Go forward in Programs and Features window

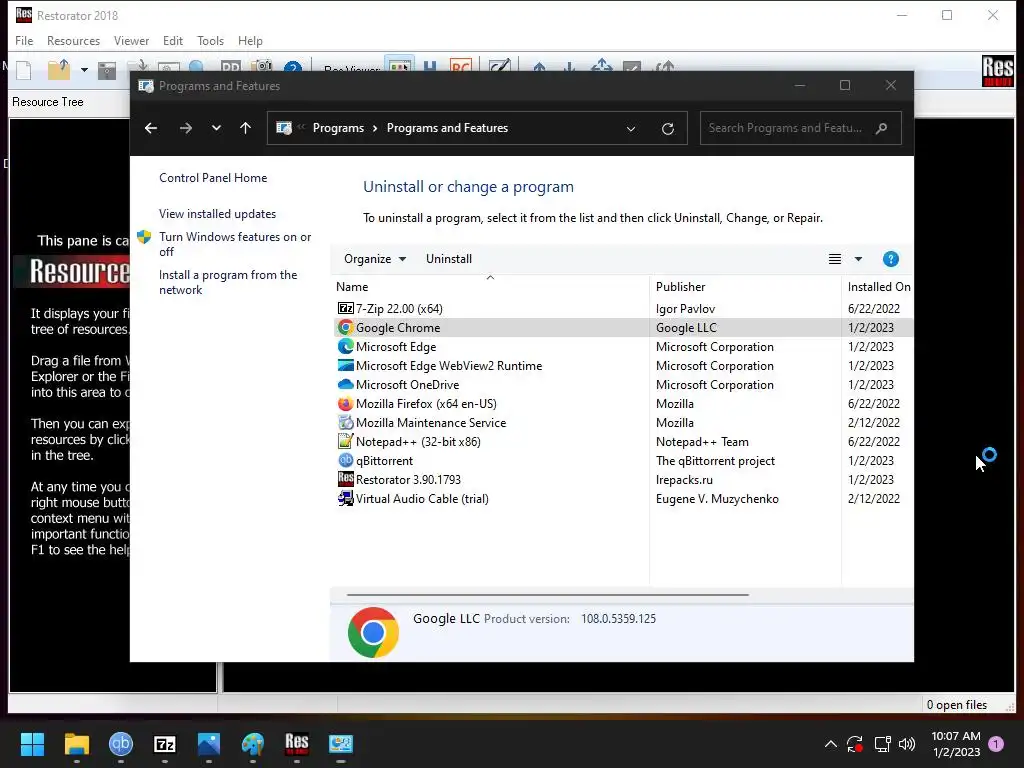pyautogui.click(x=185, y=128)
